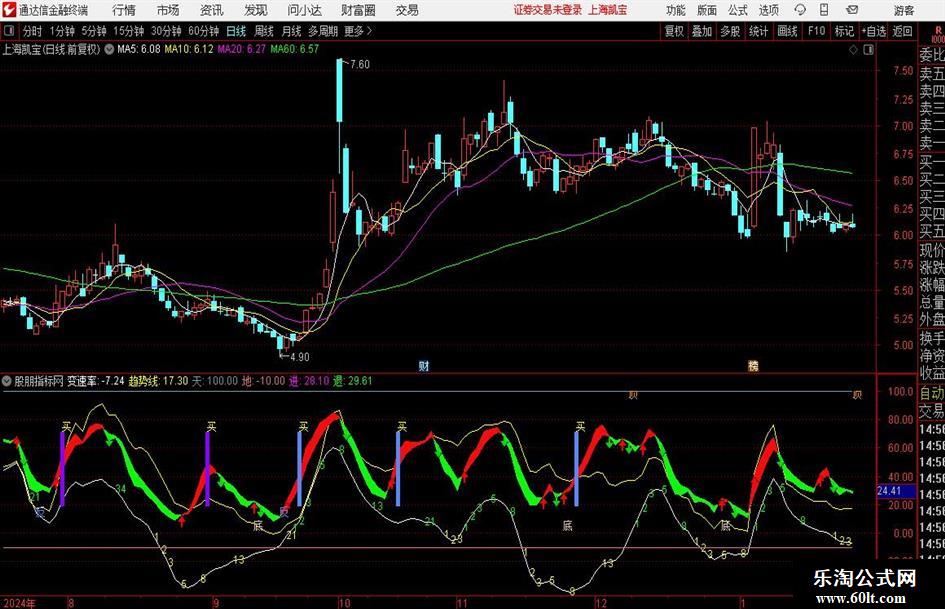
Task: Open the mail envelope icon
Action: (852, 10)
